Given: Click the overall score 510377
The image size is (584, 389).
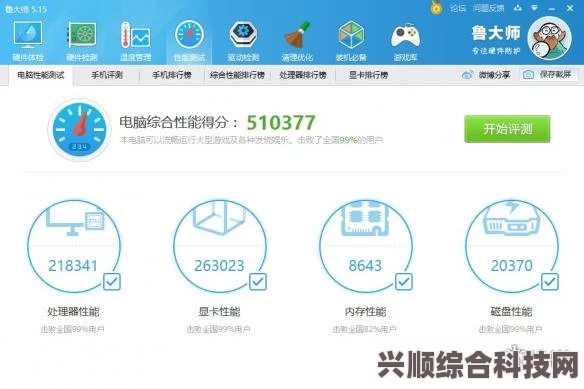Looking at the screenshot, I should coord(281,123).
